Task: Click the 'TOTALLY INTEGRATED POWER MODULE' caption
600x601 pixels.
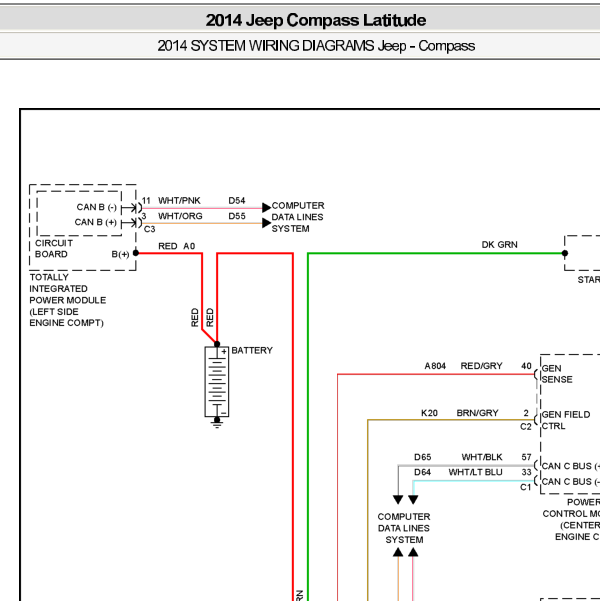Action: pyautogui.click(x=67, y=300)
